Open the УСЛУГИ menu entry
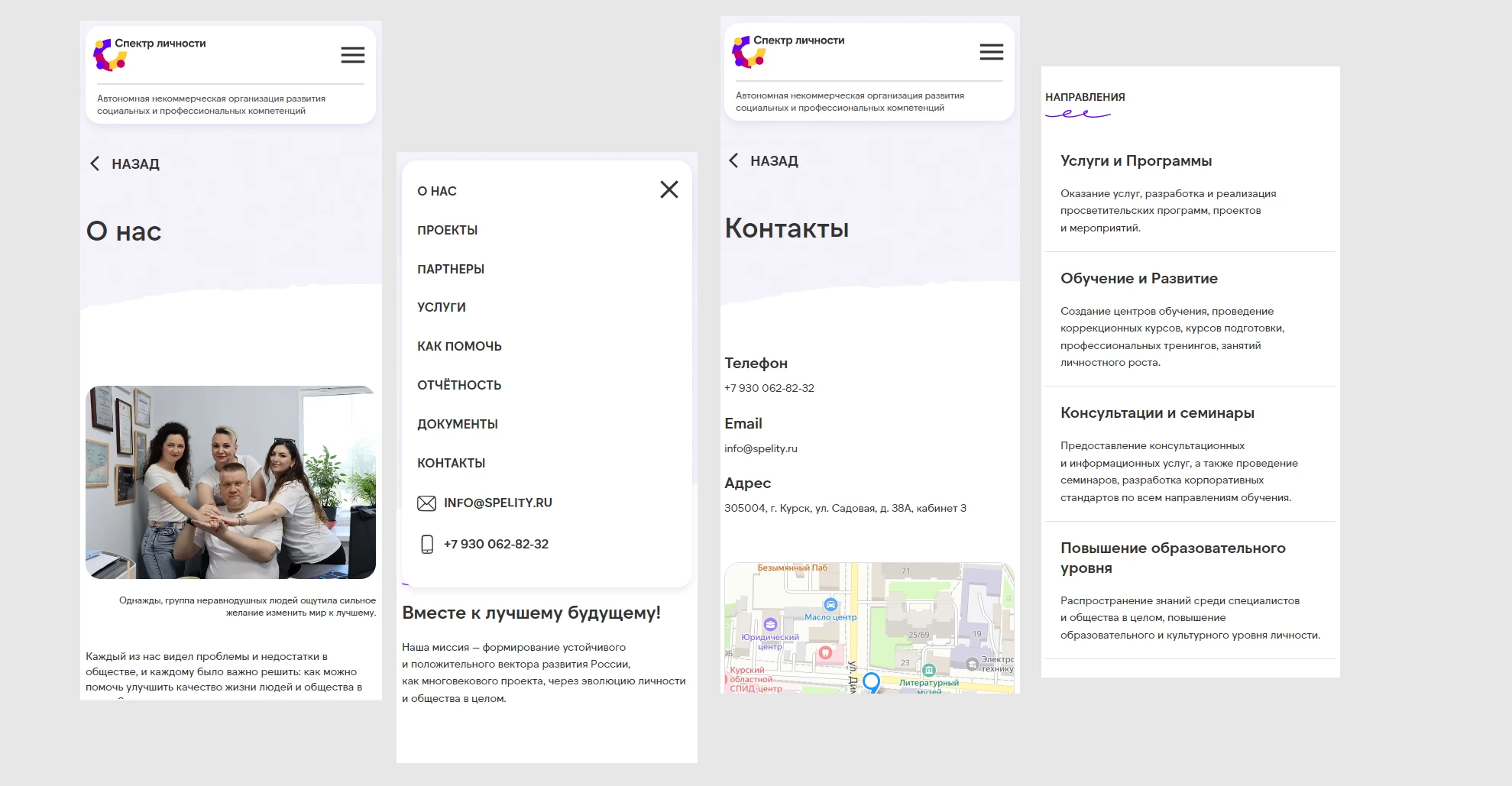 click(x=441, y=306)
